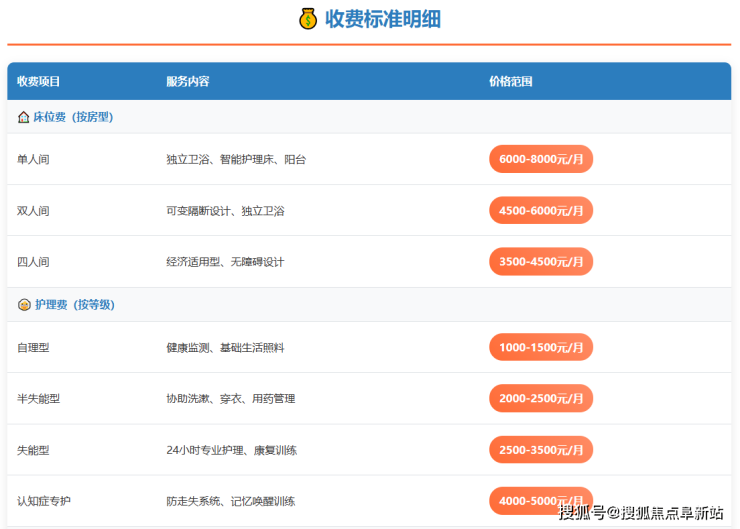This screenshot has height=529, width=740.
Task: Click the 4500-6000元/月 price badge
Action: point(540,210)
